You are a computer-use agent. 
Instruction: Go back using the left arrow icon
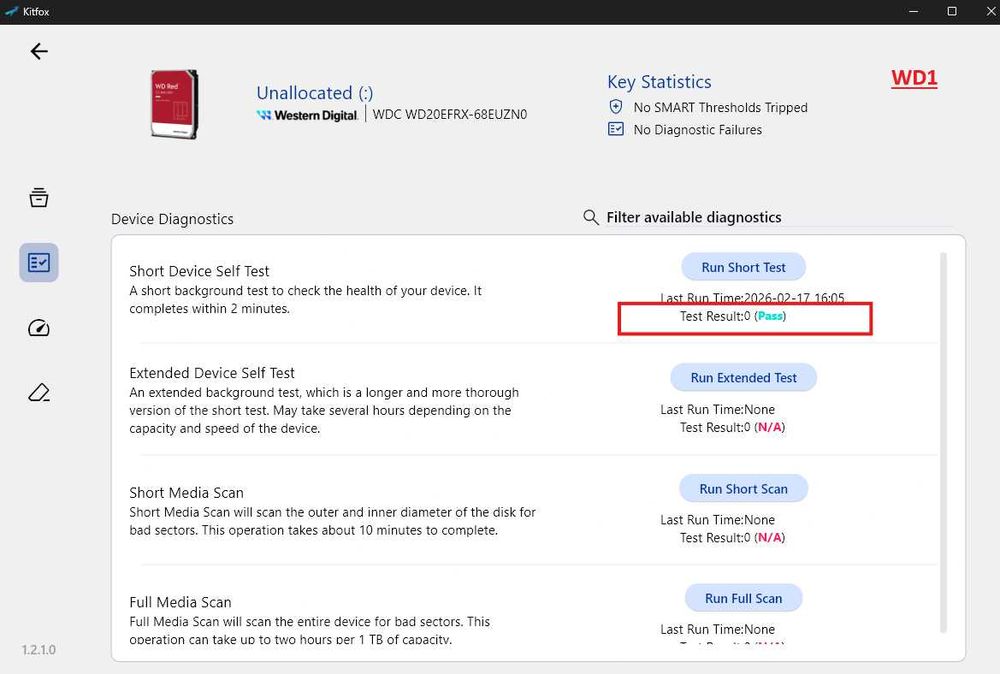(39, 51)
